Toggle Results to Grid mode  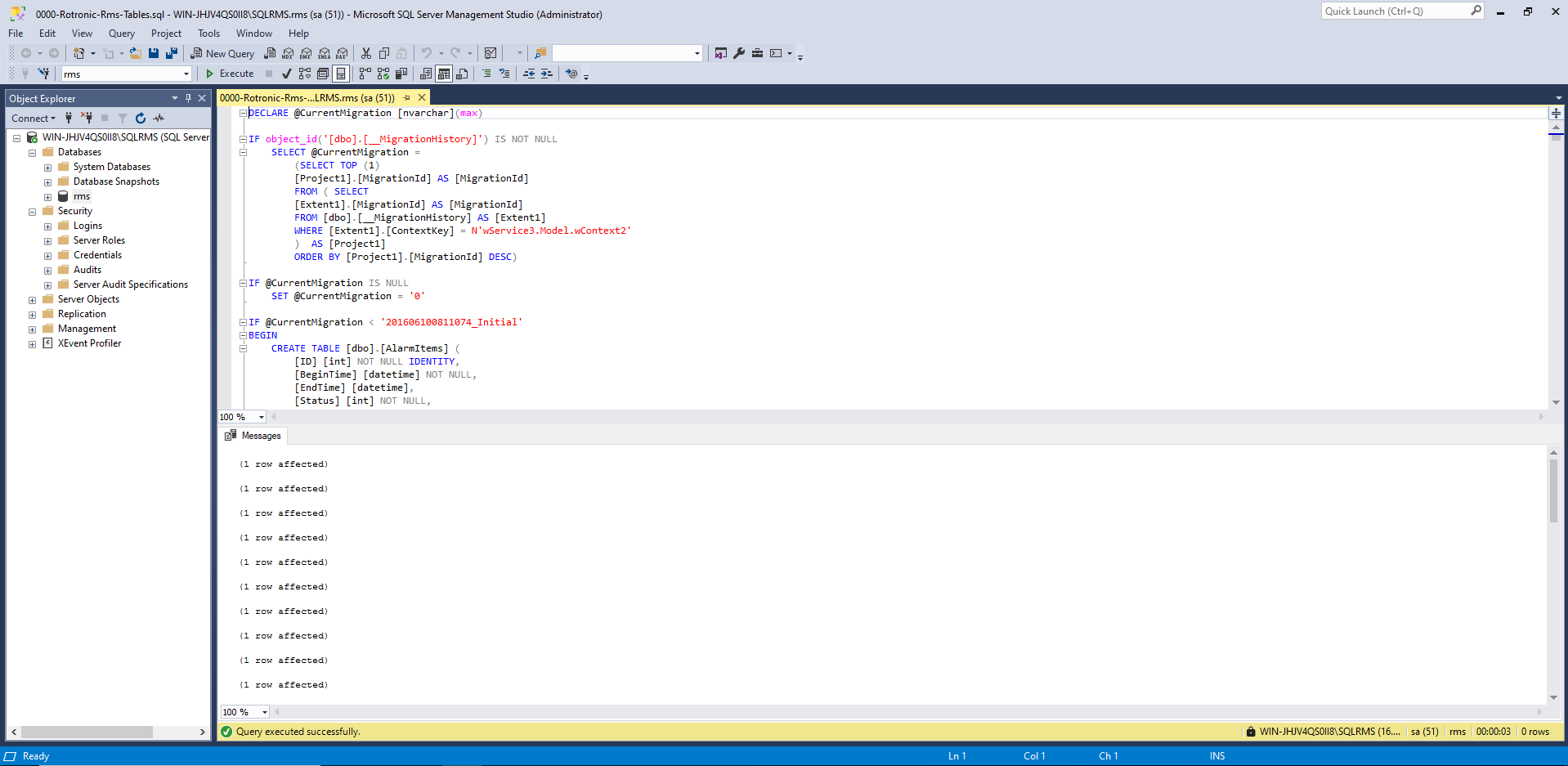click(x=444, y=74)
